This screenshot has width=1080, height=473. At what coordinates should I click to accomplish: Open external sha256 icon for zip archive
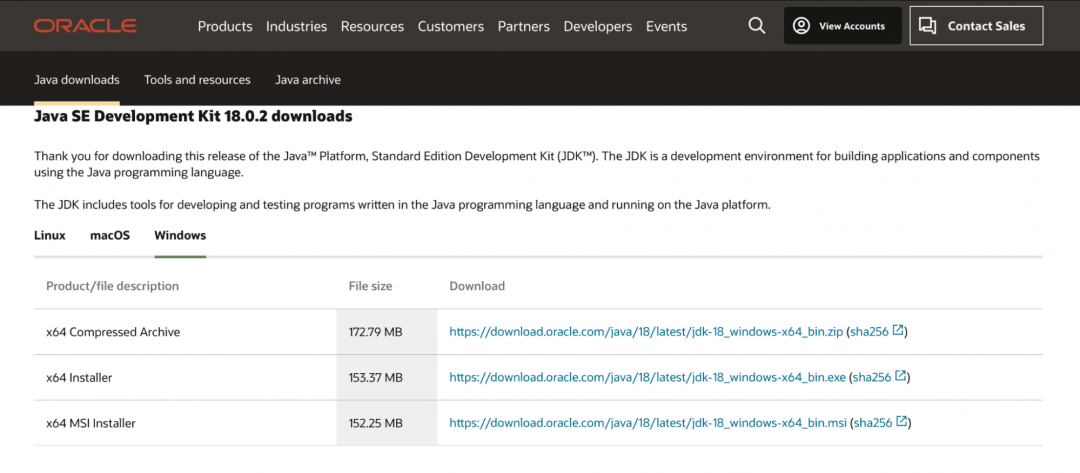[898, 331]
